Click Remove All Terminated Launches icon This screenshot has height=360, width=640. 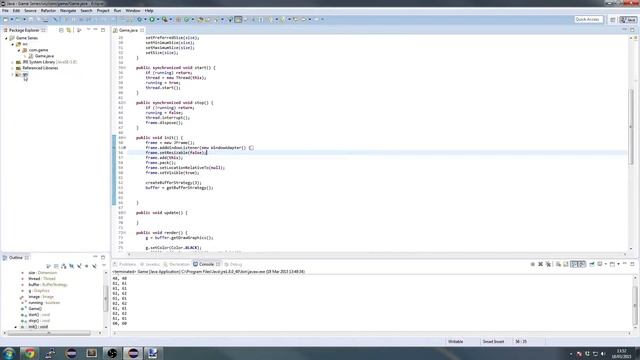coord(548,264)
